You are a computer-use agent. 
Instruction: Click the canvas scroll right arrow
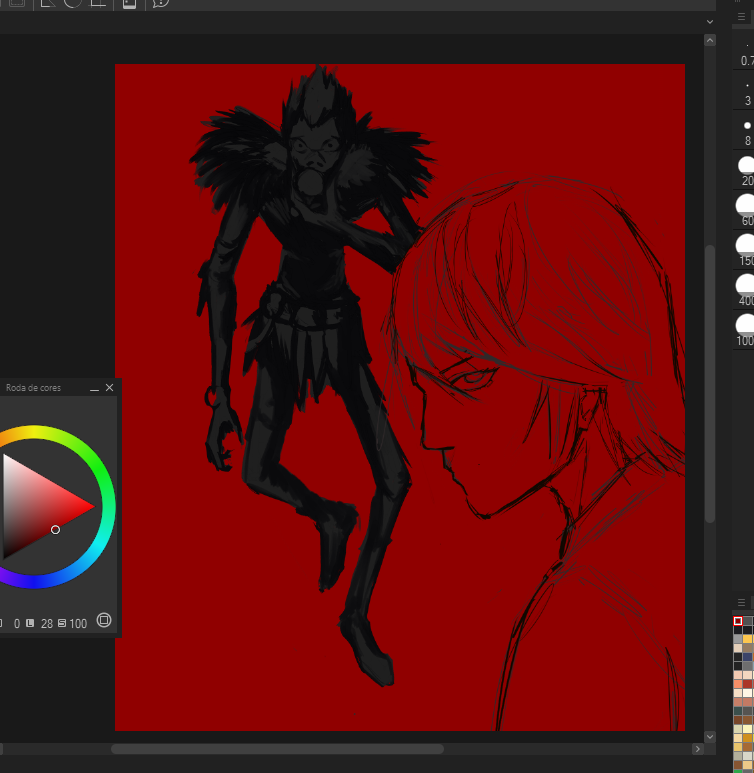[x=697, y=749]
